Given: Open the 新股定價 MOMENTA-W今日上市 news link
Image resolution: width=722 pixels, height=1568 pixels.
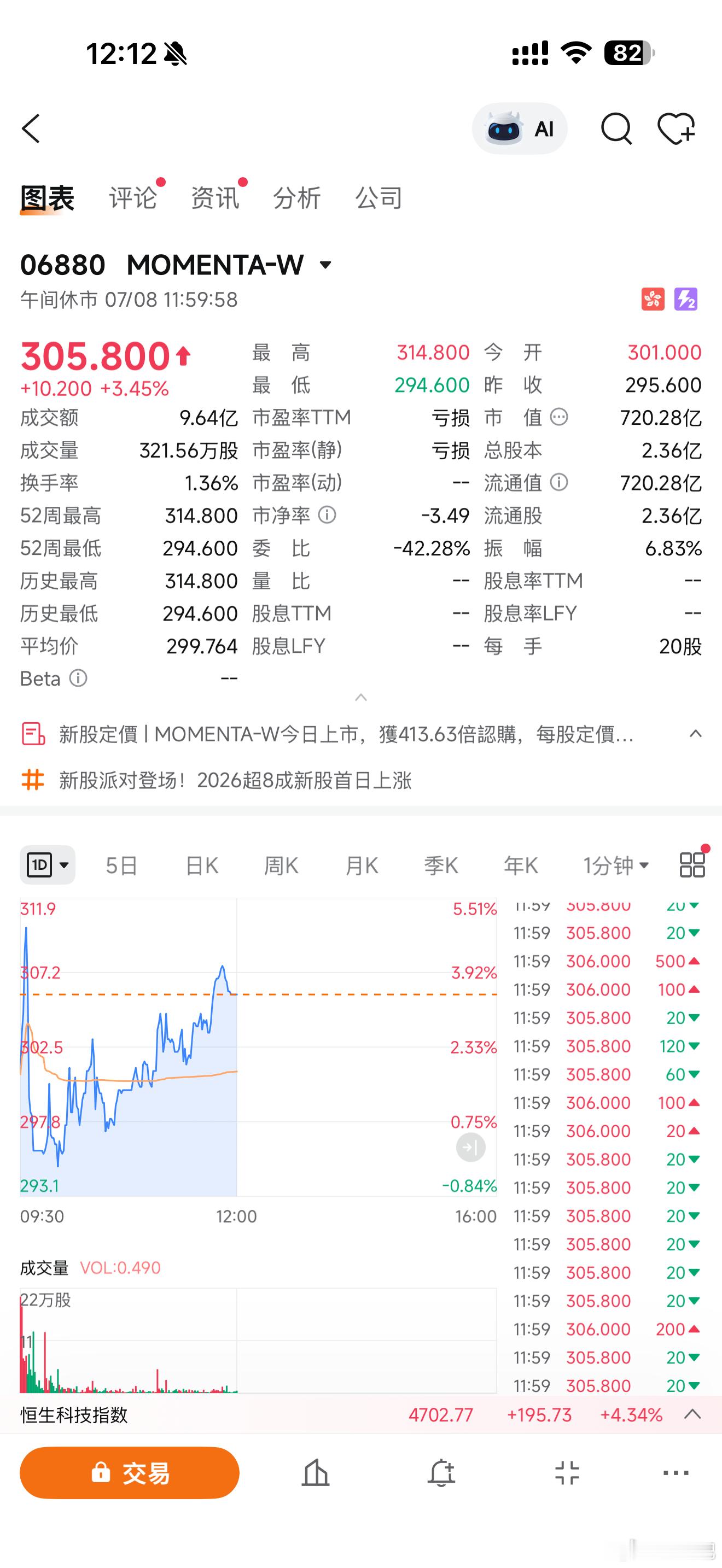Looking at the screenshot, I should (x=346, y=734).
